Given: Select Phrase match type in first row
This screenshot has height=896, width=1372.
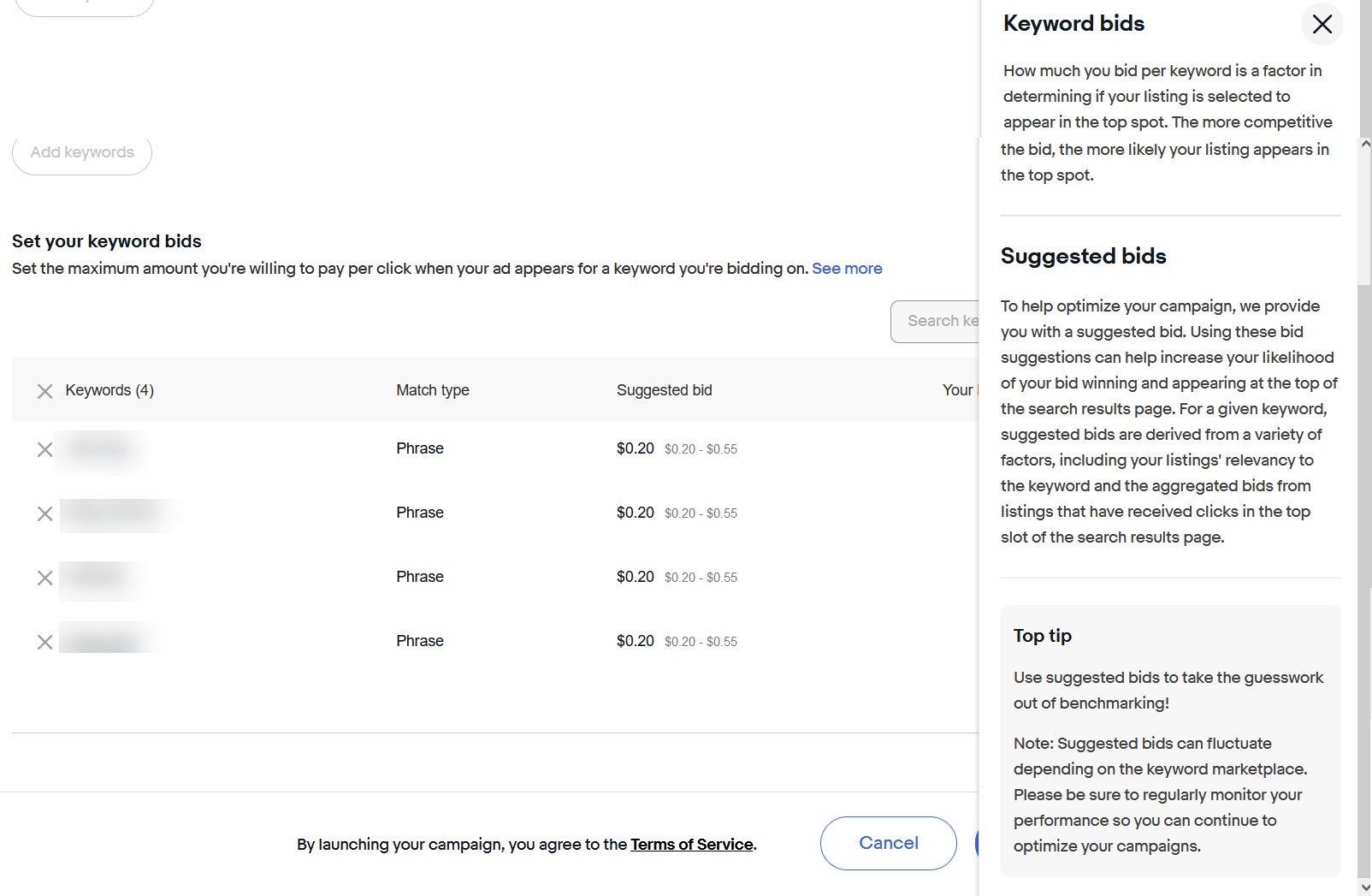Looking at the screenshot, I should tap(419, 448).
